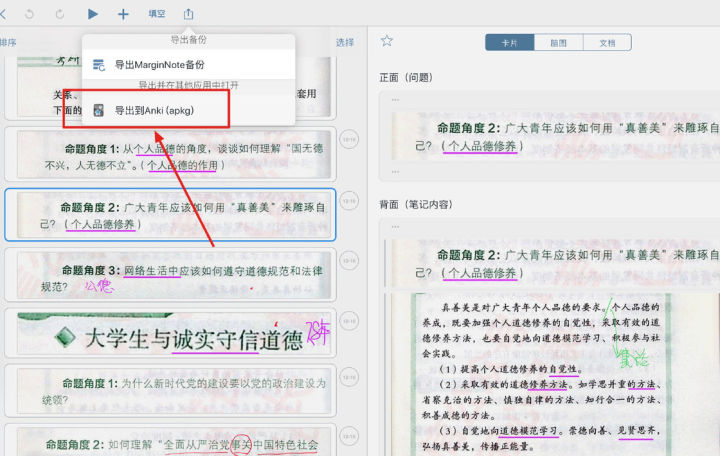Screen dimensions: 720x456
Task: Choose 导出MarginNote备份 option
Action: 188,65
